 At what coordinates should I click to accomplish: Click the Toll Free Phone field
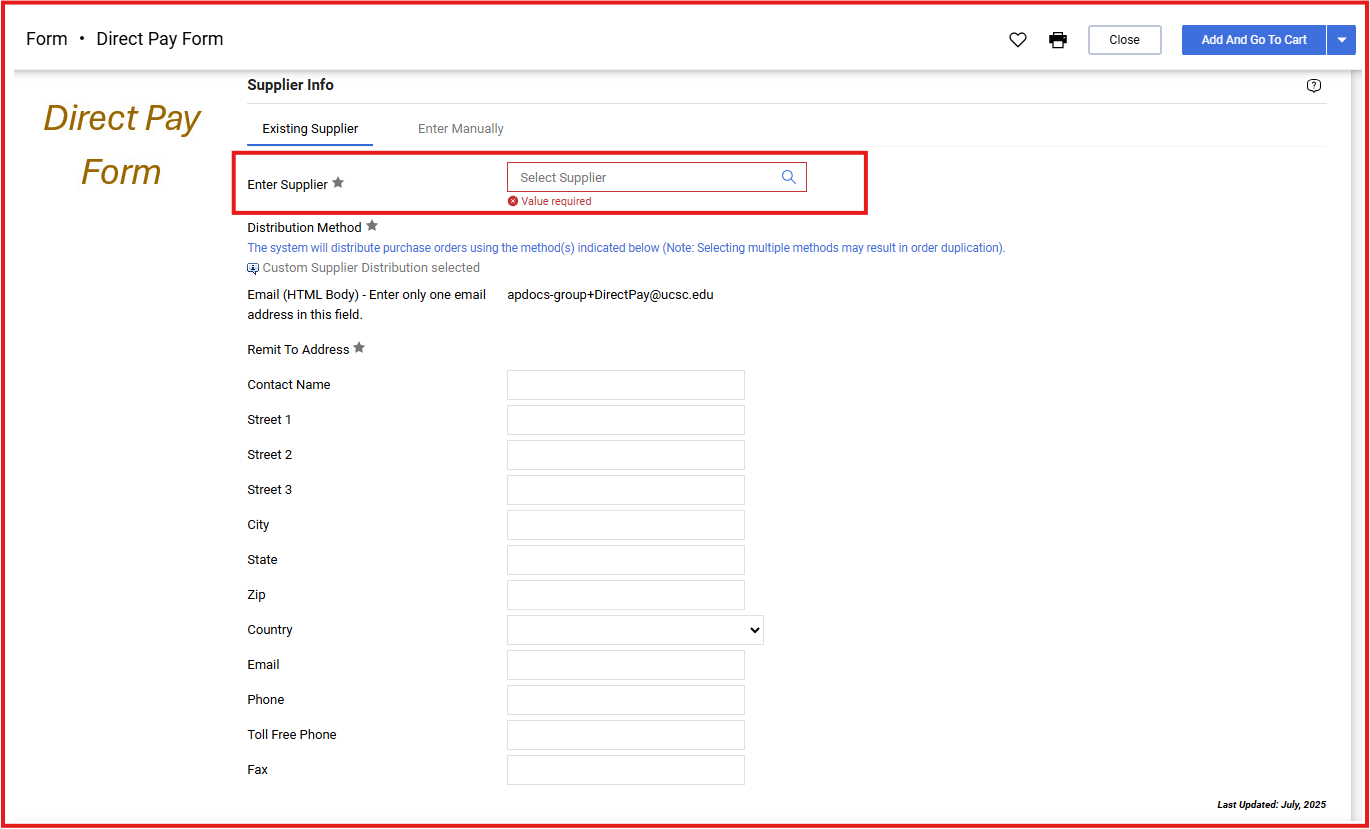pyautogui.click(x=625, y=735)
